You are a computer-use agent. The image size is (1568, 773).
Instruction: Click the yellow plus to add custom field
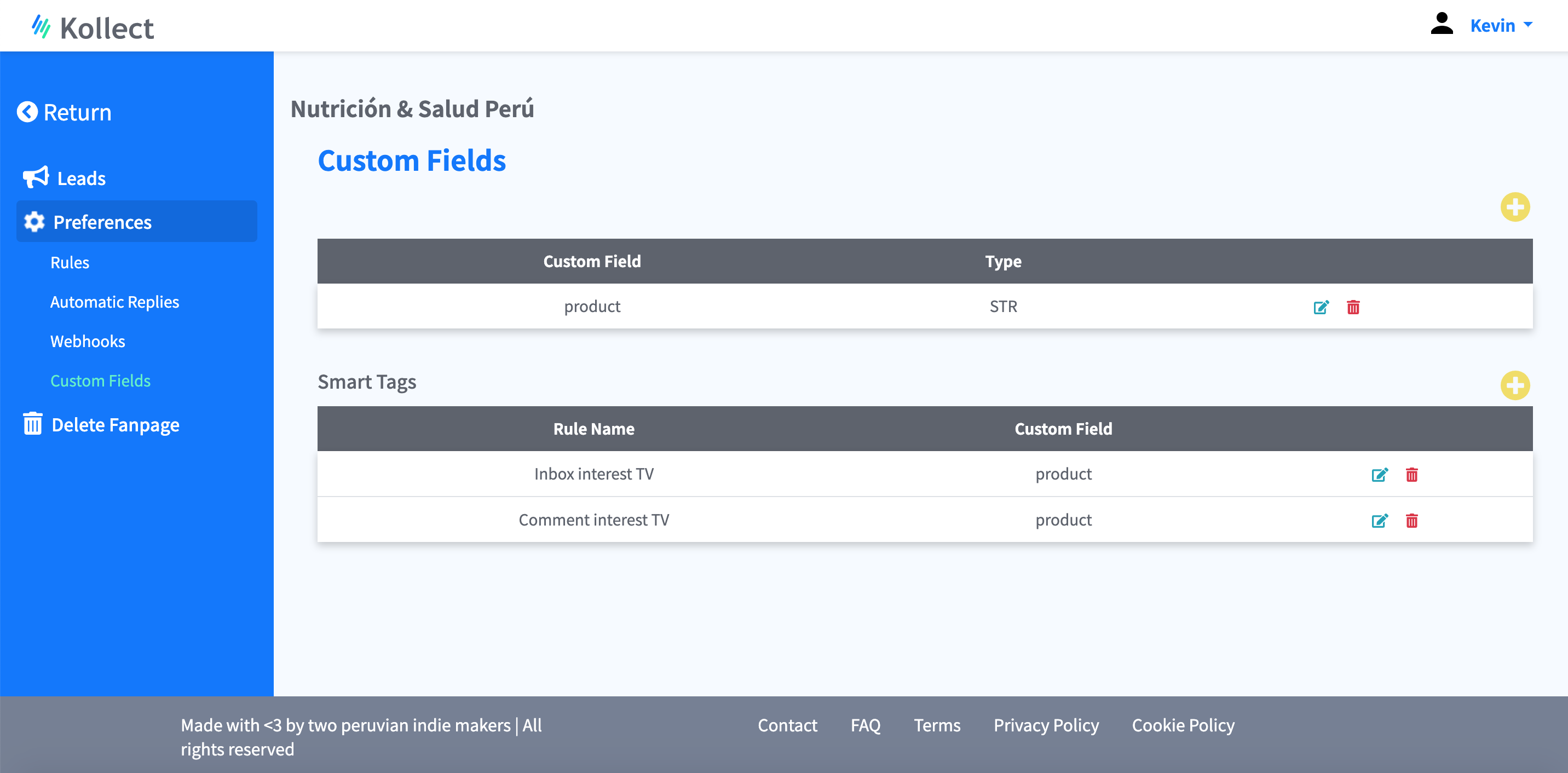(1514, 207)
